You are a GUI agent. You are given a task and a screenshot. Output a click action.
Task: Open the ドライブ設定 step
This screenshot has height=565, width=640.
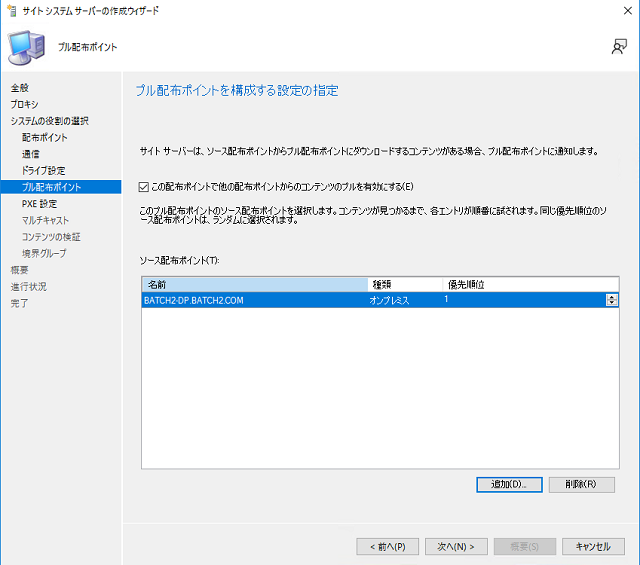[x=44, y=170]
